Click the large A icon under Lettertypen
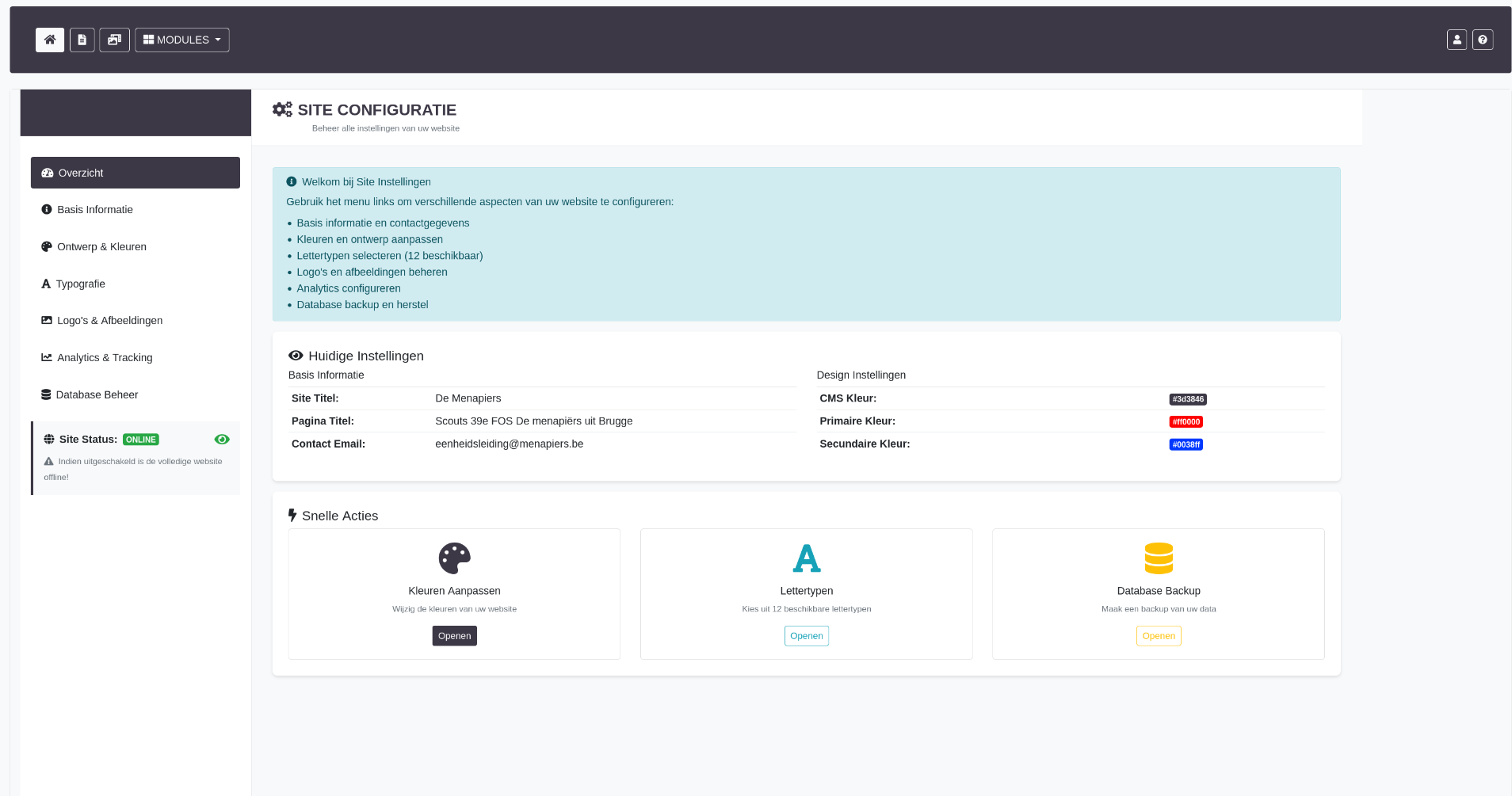 point(806,558)
